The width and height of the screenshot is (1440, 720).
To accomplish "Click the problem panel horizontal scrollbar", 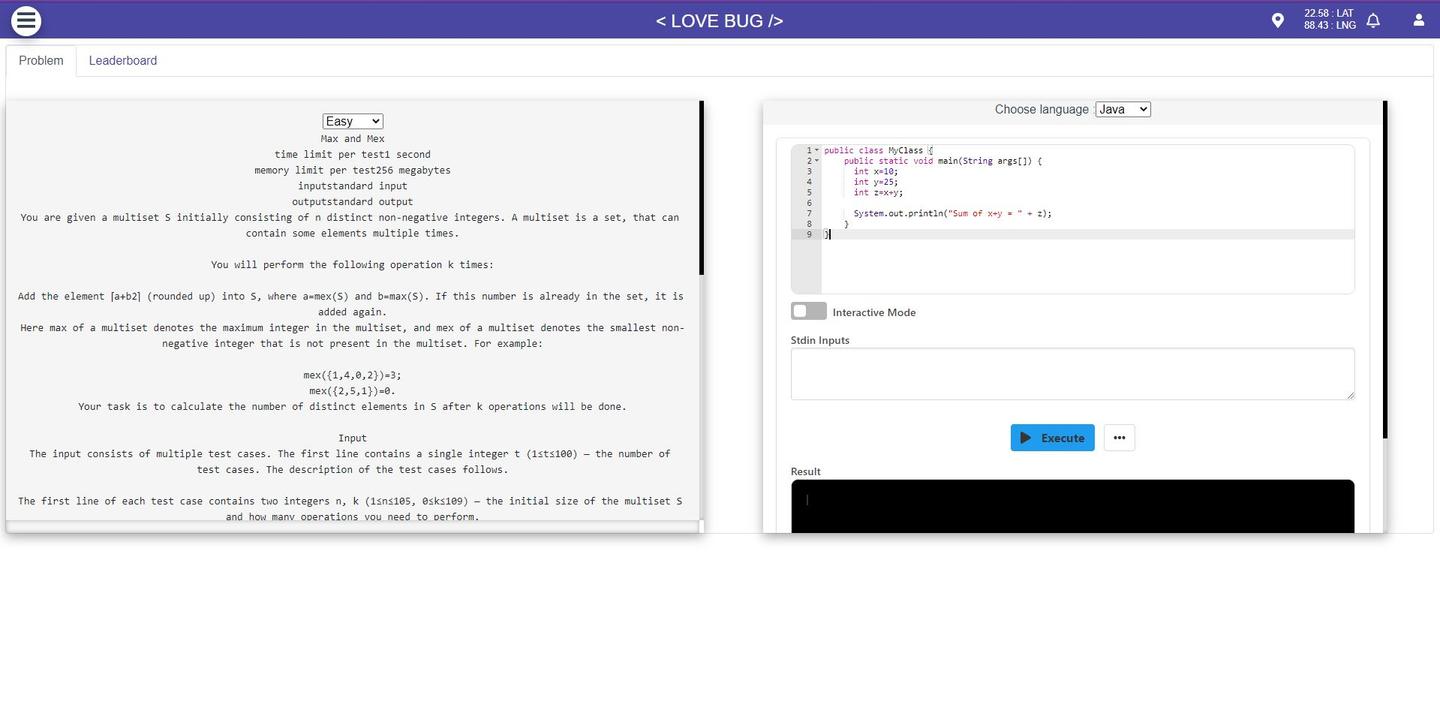I will pos(352,526).
